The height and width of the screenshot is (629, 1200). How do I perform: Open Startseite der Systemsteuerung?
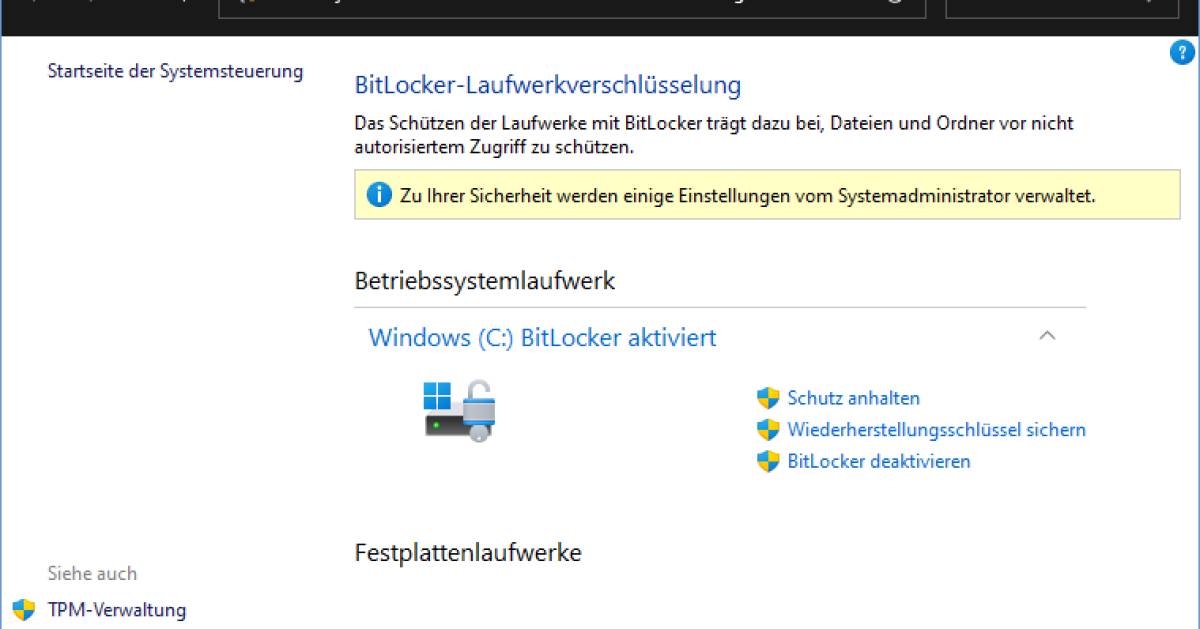tap(175, 71)
